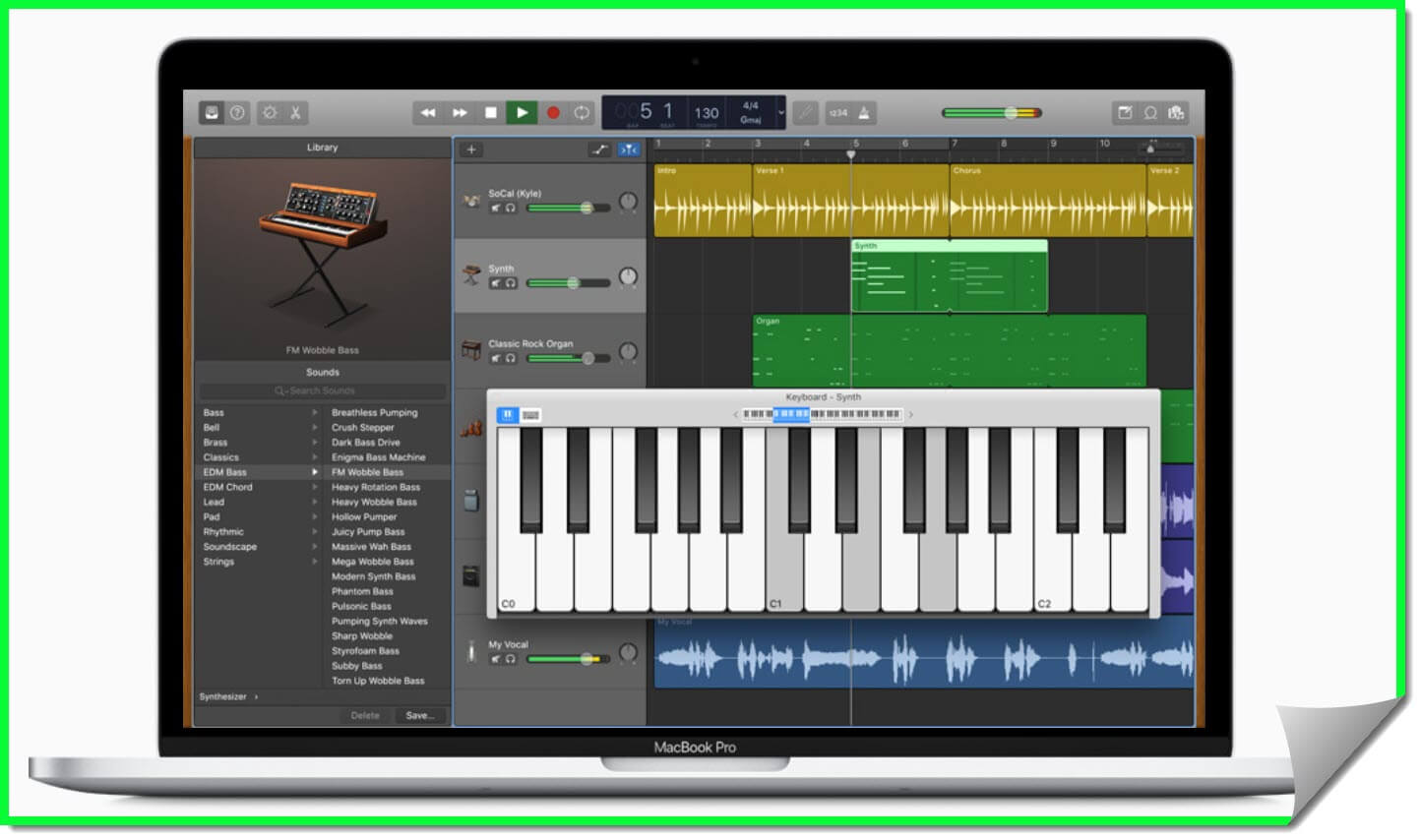Solo the Classic Rock Organ track

510,359
